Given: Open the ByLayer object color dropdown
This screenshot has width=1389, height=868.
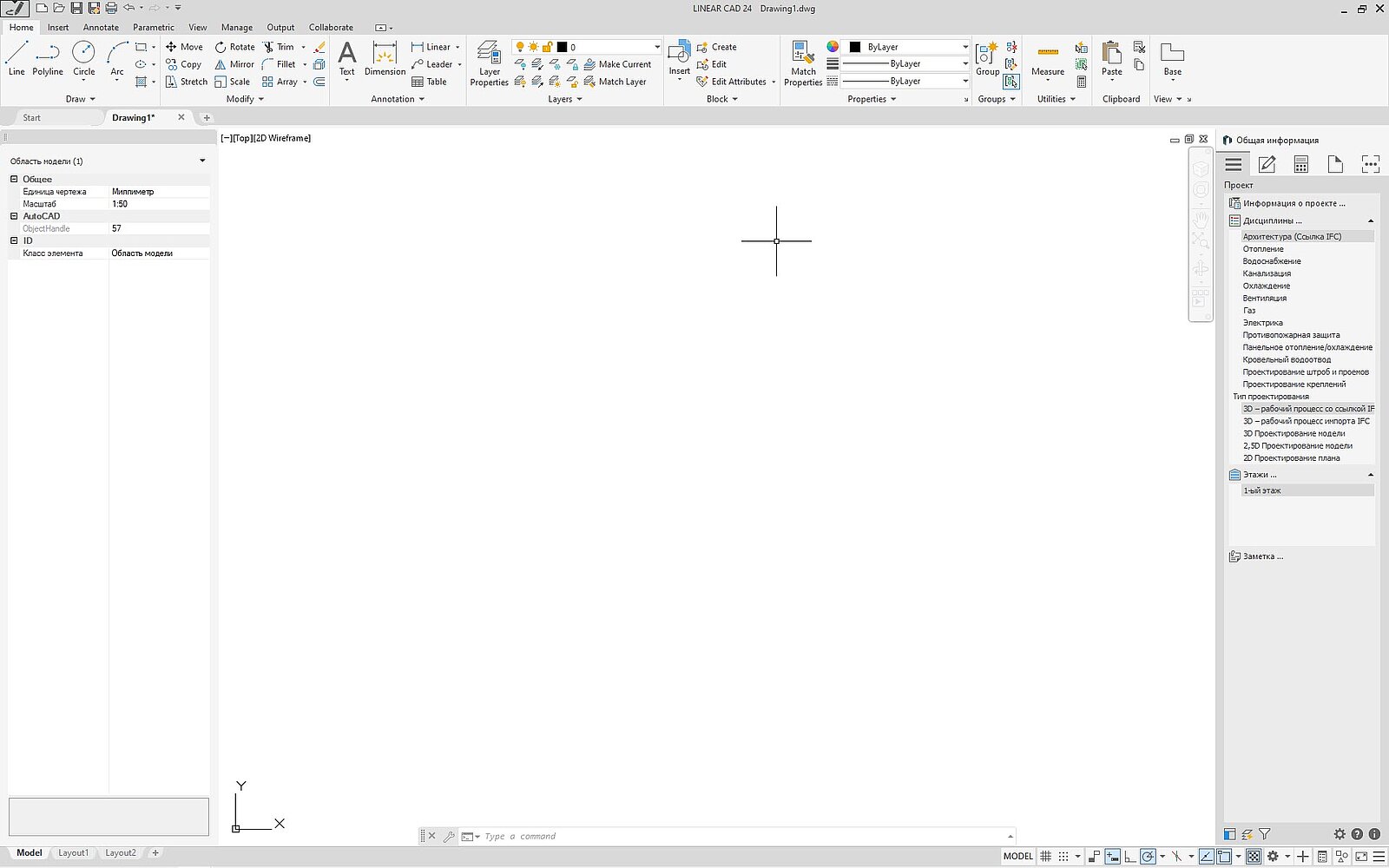Looking at the screenshot, I should pos(964,47).
